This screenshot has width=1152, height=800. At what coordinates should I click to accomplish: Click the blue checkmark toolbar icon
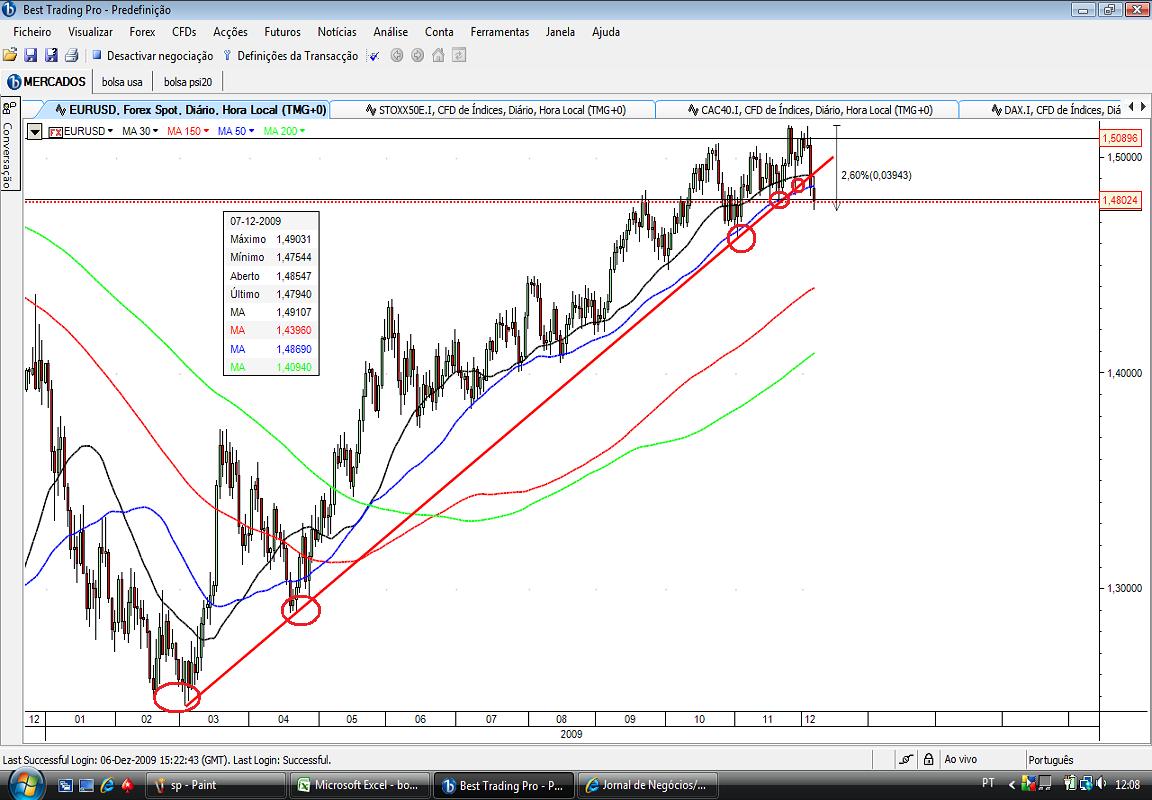point(374,56)
